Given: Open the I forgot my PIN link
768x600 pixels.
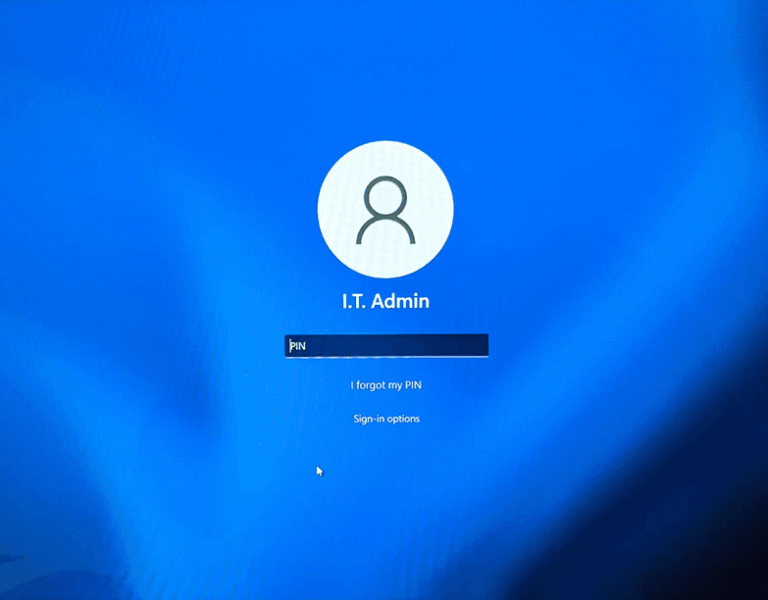Looking at the screenshot, I should pyautogui.click(x=393, y=385).
